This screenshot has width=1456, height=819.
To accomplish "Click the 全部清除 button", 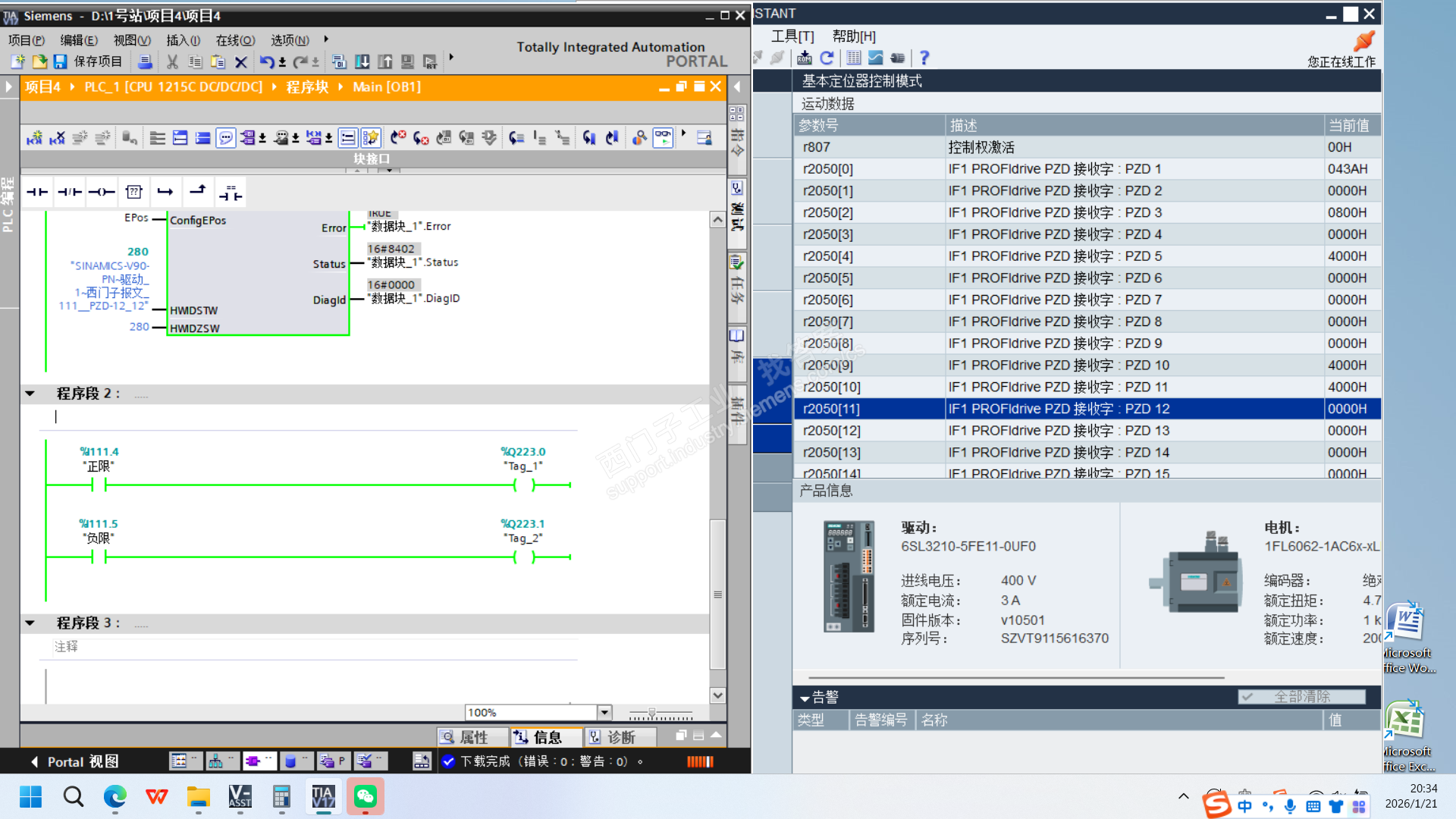I will tap(1301, 696).
